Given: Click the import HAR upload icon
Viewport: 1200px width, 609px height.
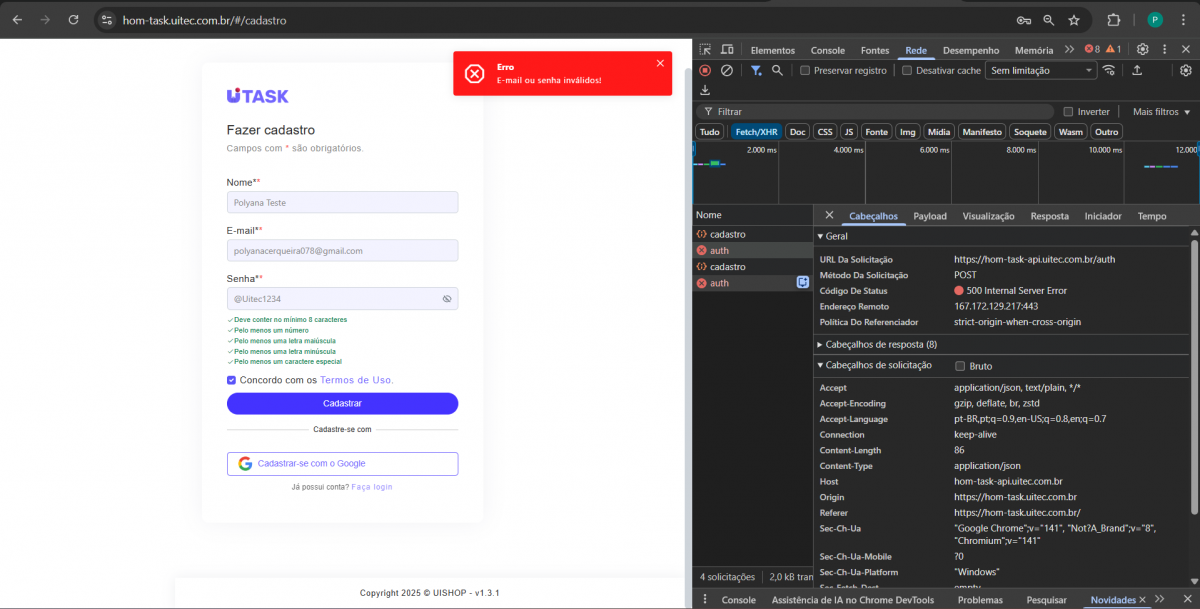Looking at the screenshot, I should coord(1137,71).
